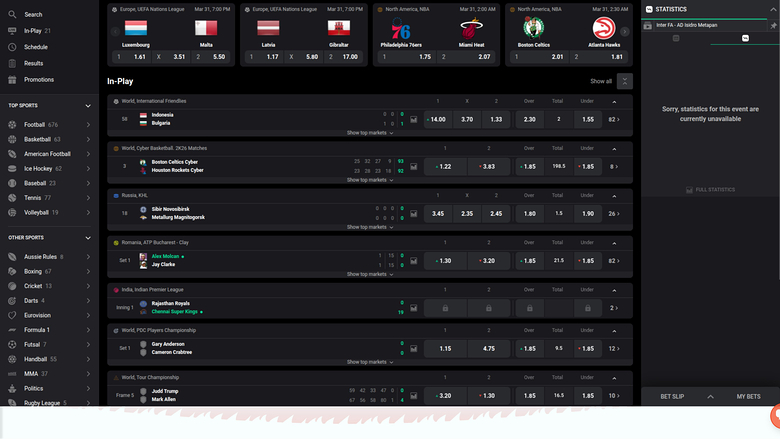Click Show all in-play events

601,82
